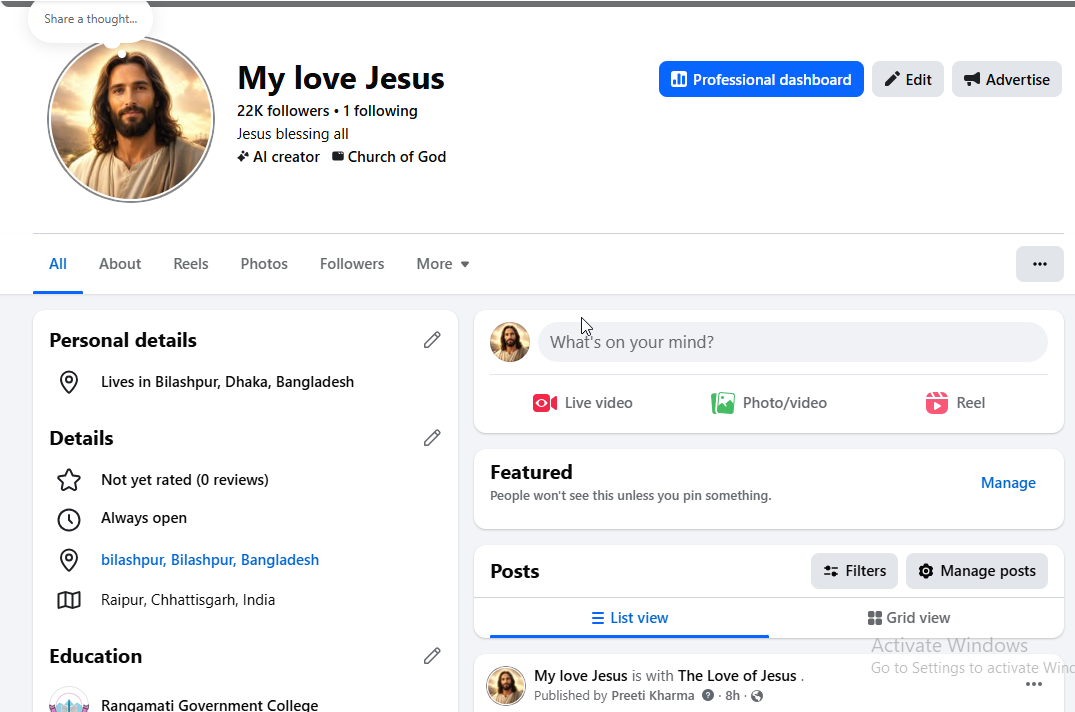Click the pin icon beside bilashpur address
1075x712 pixels.
(69, 560)
